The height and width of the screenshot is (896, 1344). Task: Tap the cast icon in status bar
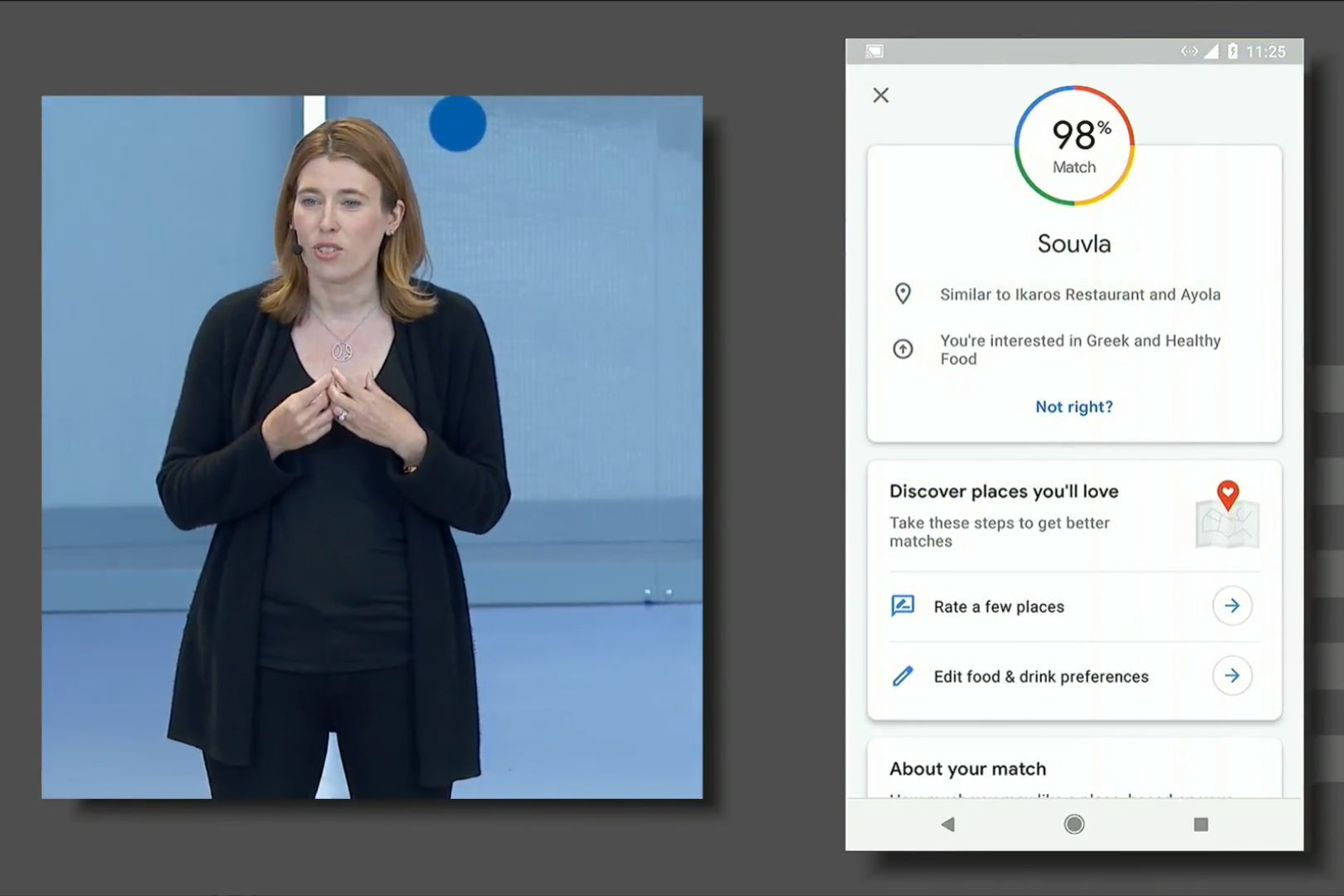874,51
